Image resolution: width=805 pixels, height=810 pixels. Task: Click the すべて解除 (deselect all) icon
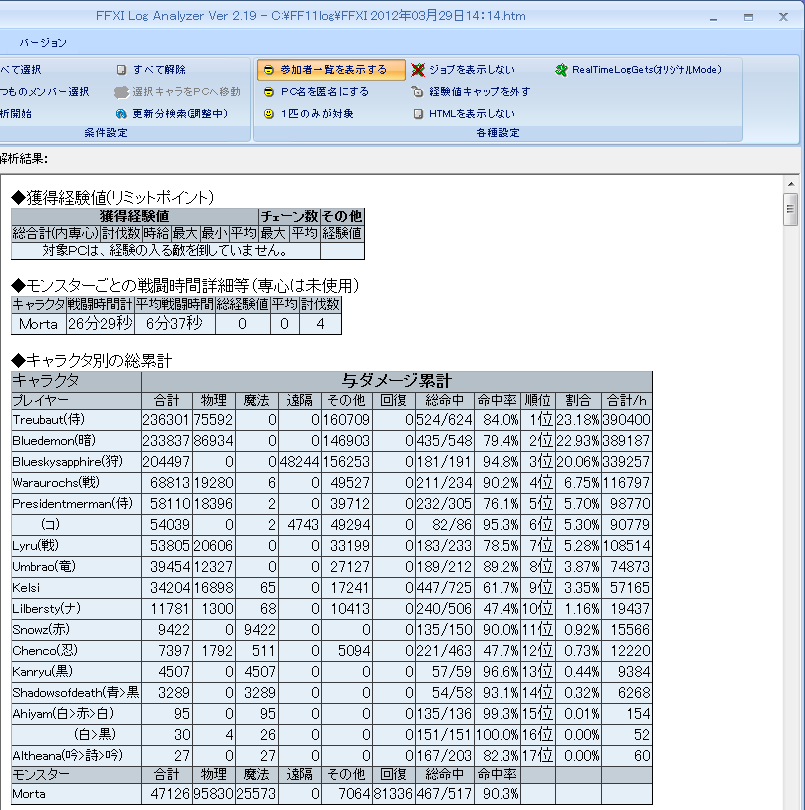pos(121,70)
